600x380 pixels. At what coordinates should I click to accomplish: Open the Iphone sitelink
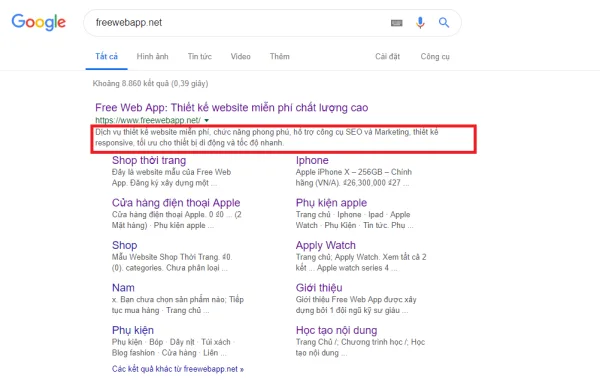(x=312, y=160)
